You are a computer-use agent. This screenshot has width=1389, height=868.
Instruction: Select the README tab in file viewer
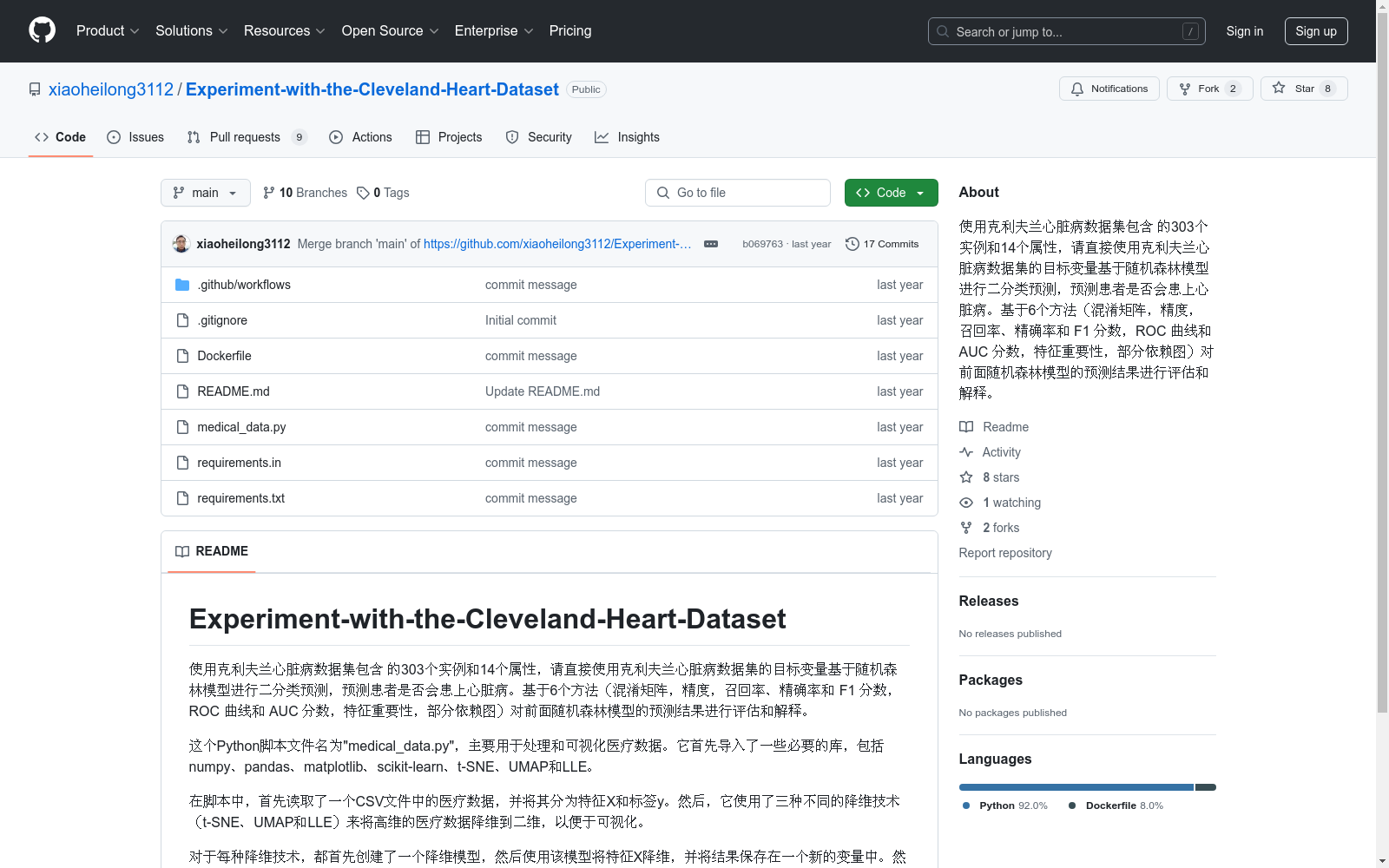(212, 551)
